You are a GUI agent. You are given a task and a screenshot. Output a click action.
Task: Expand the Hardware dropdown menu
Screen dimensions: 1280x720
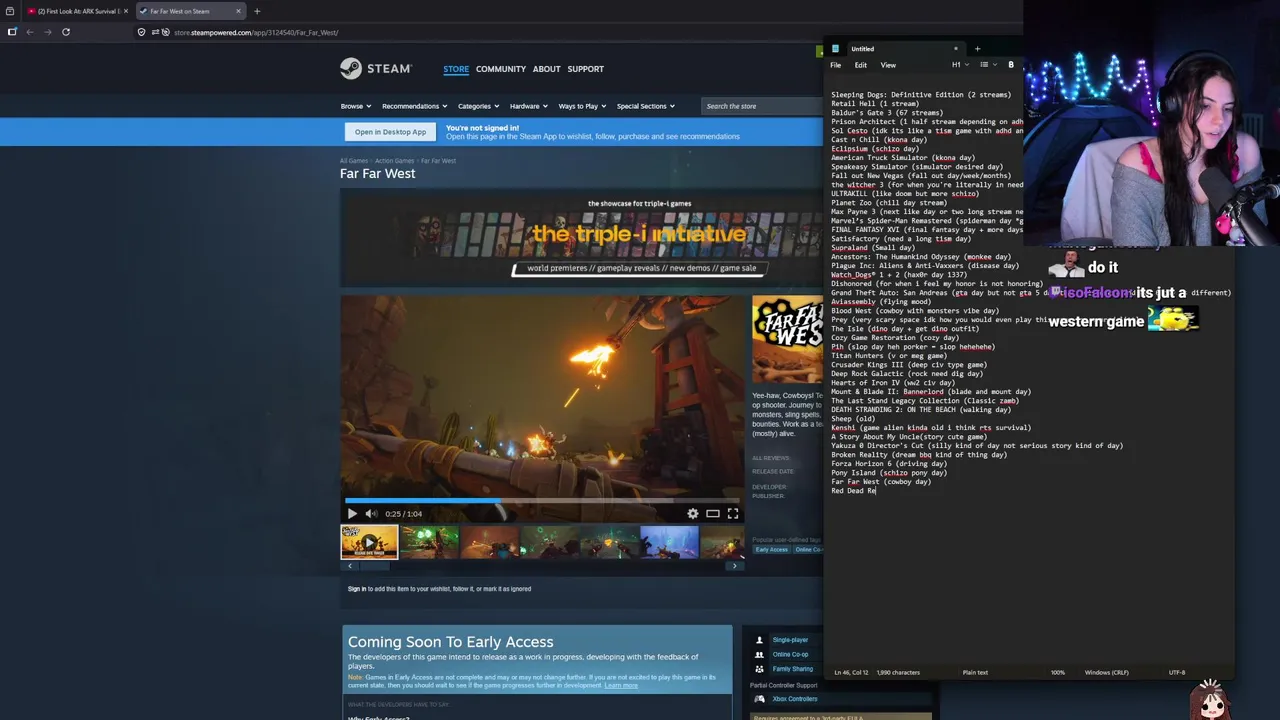pyautogui.click(x=528, y=106)
